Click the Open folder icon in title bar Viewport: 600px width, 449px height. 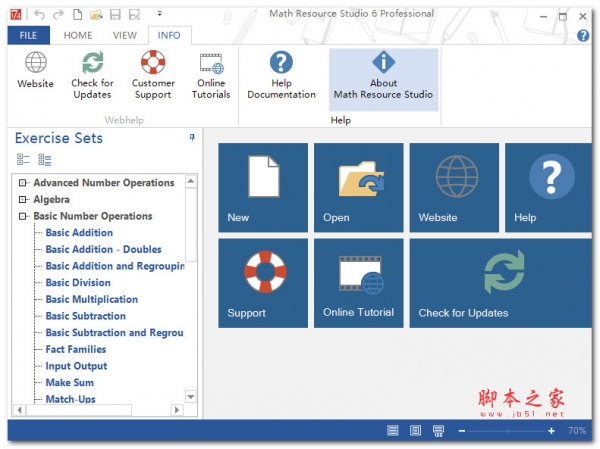point(96,15)
